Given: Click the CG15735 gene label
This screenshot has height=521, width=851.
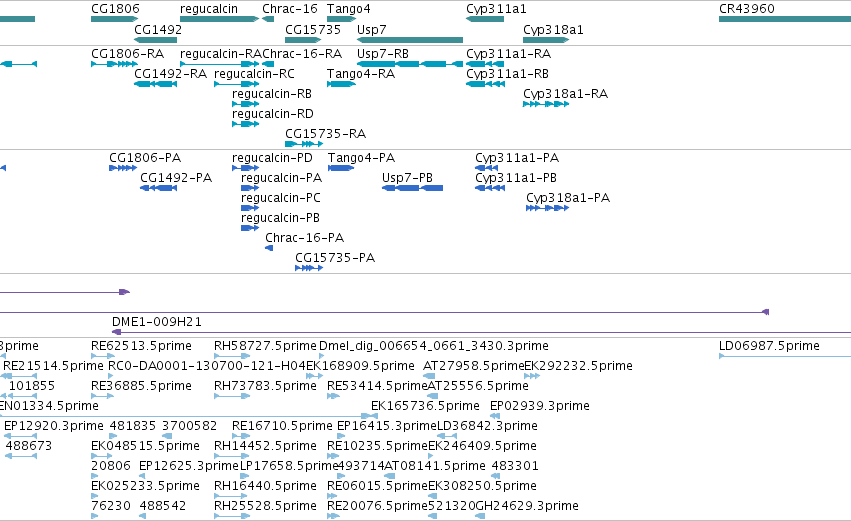Looking at the screenshot, I should 313,29.
